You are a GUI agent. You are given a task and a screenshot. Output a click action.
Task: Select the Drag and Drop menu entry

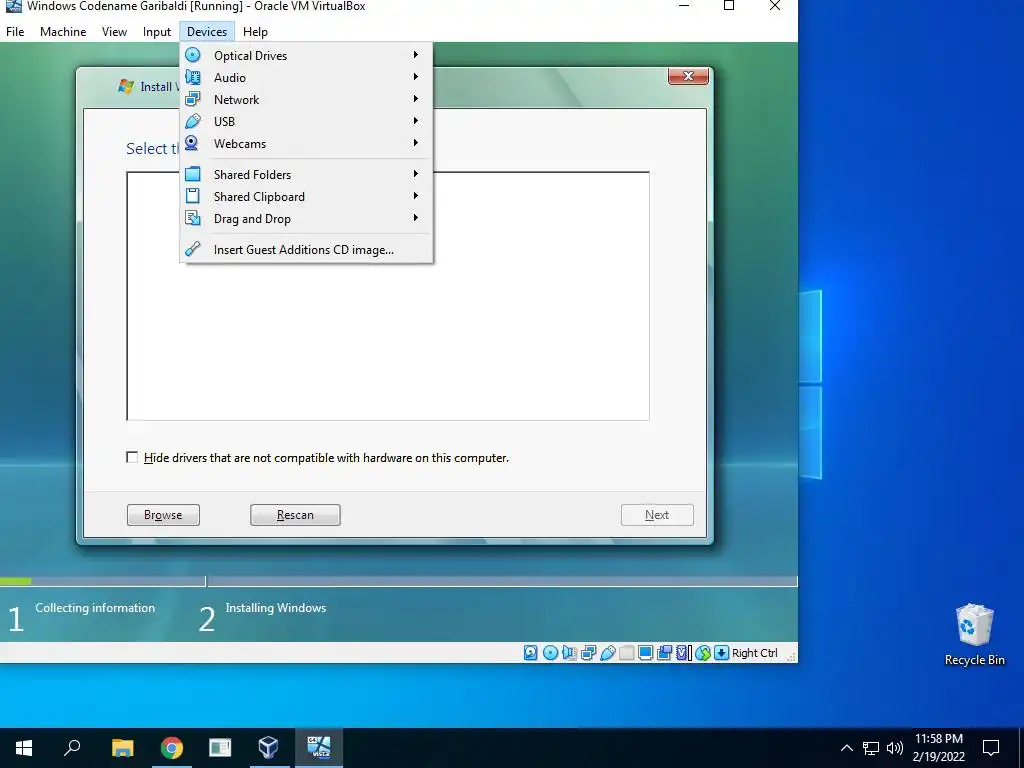[x=306, y=219]
